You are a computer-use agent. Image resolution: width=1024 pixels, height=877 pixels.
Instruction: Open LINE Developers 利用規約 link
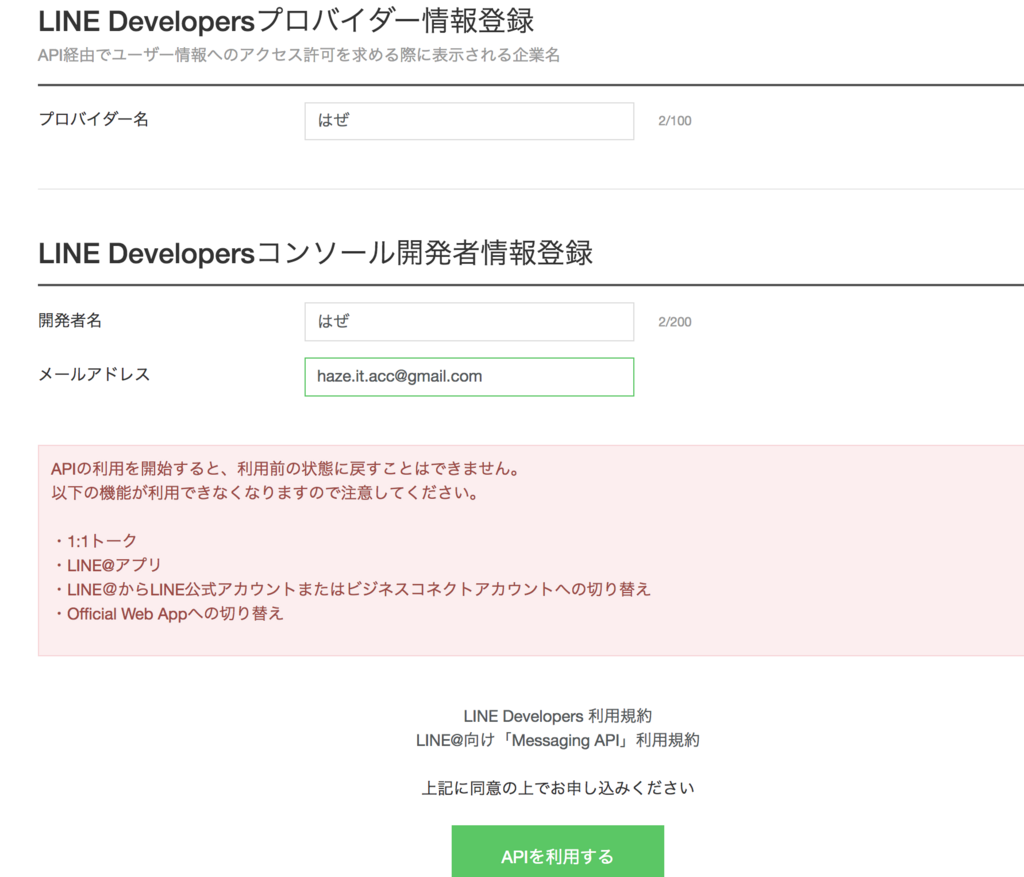point(558,716)
